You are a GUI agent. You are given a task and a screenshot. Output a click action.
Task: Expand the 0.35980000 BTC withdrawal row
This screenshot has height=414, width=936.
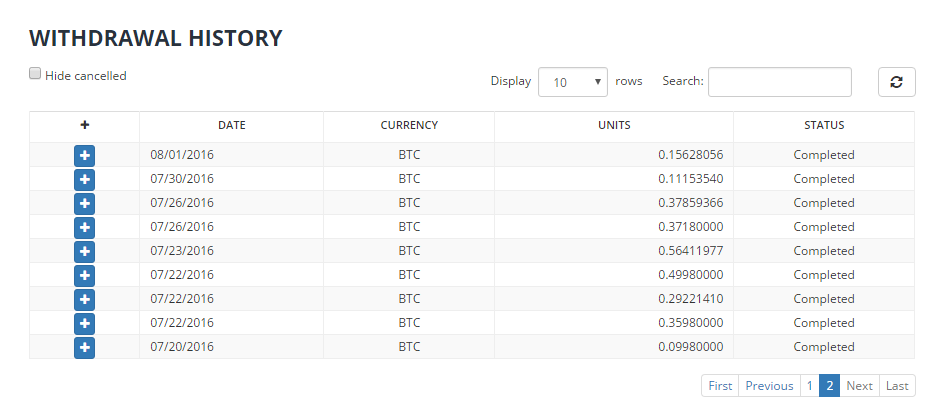pyautogui.click(x=85, y=323)
